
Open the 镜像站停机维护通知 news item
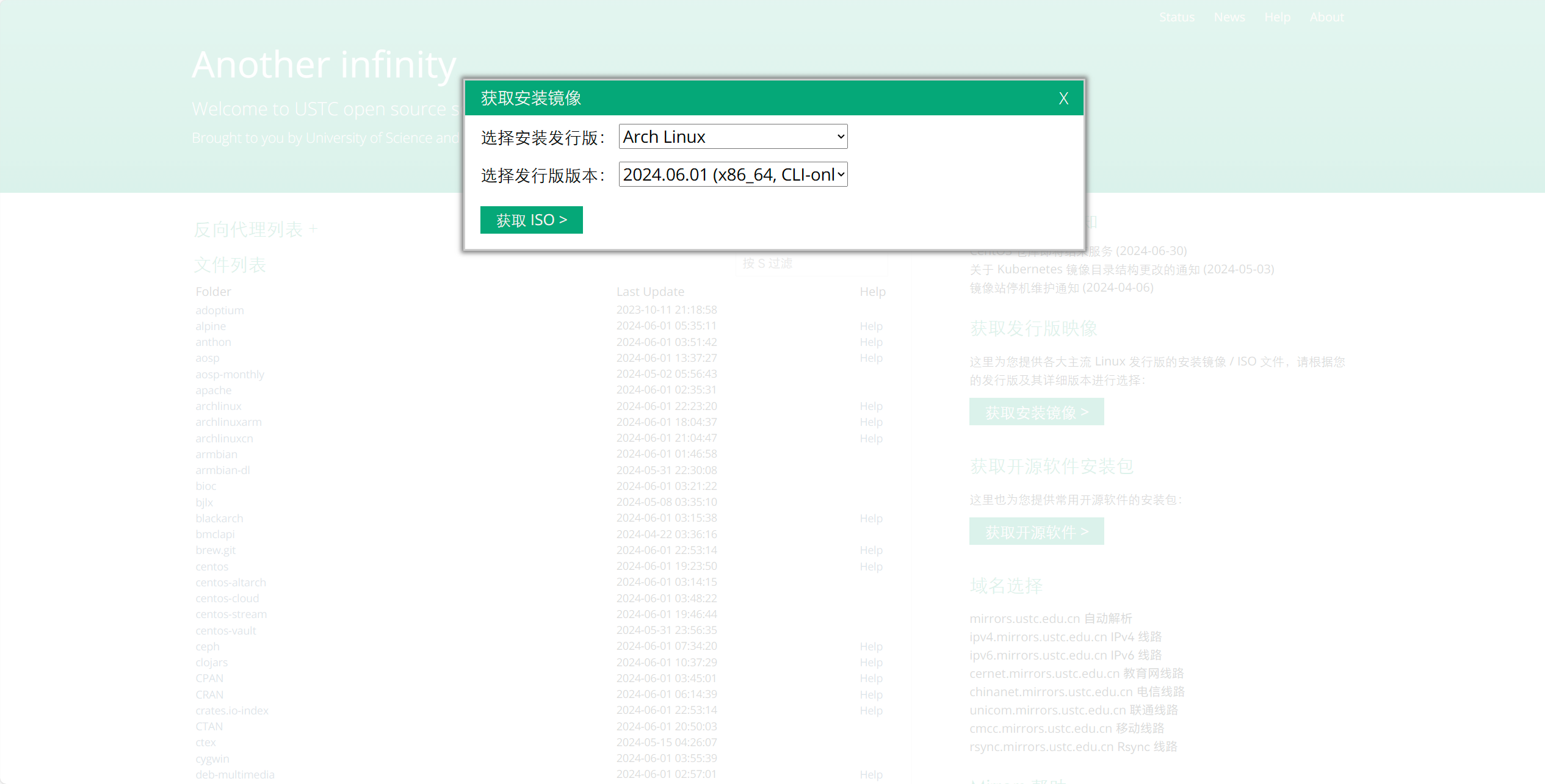(1062, 287)
